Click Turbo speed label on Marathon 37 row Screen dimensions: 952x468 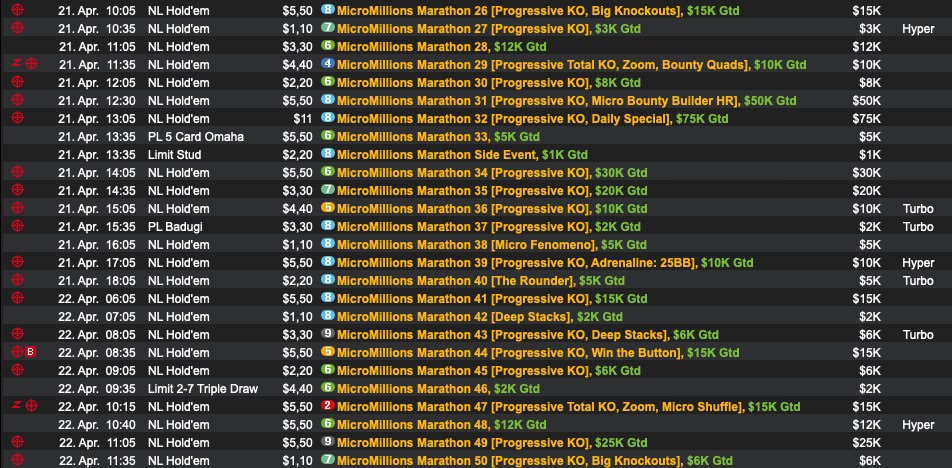pyautogui.click(x=918, y=226)
